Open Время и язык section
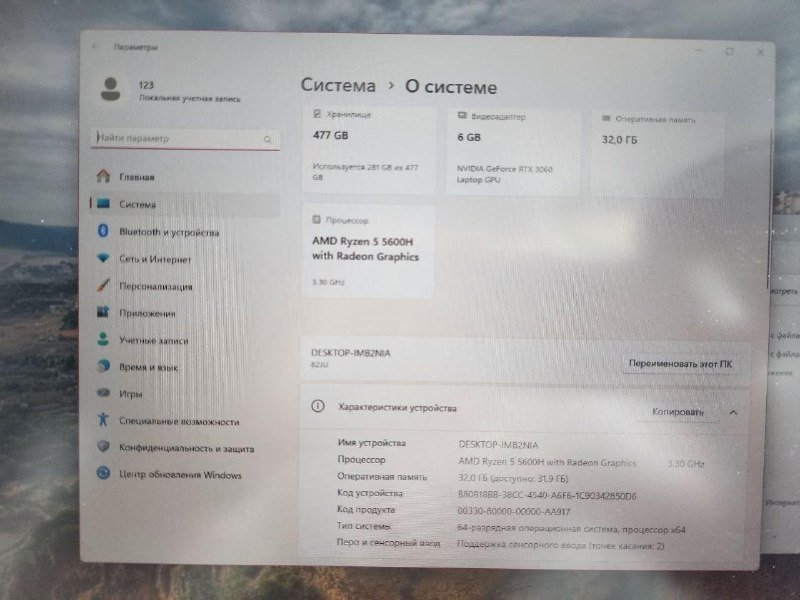Image resolution: width=800 pixels, height=600 pixels. (185, 367)
